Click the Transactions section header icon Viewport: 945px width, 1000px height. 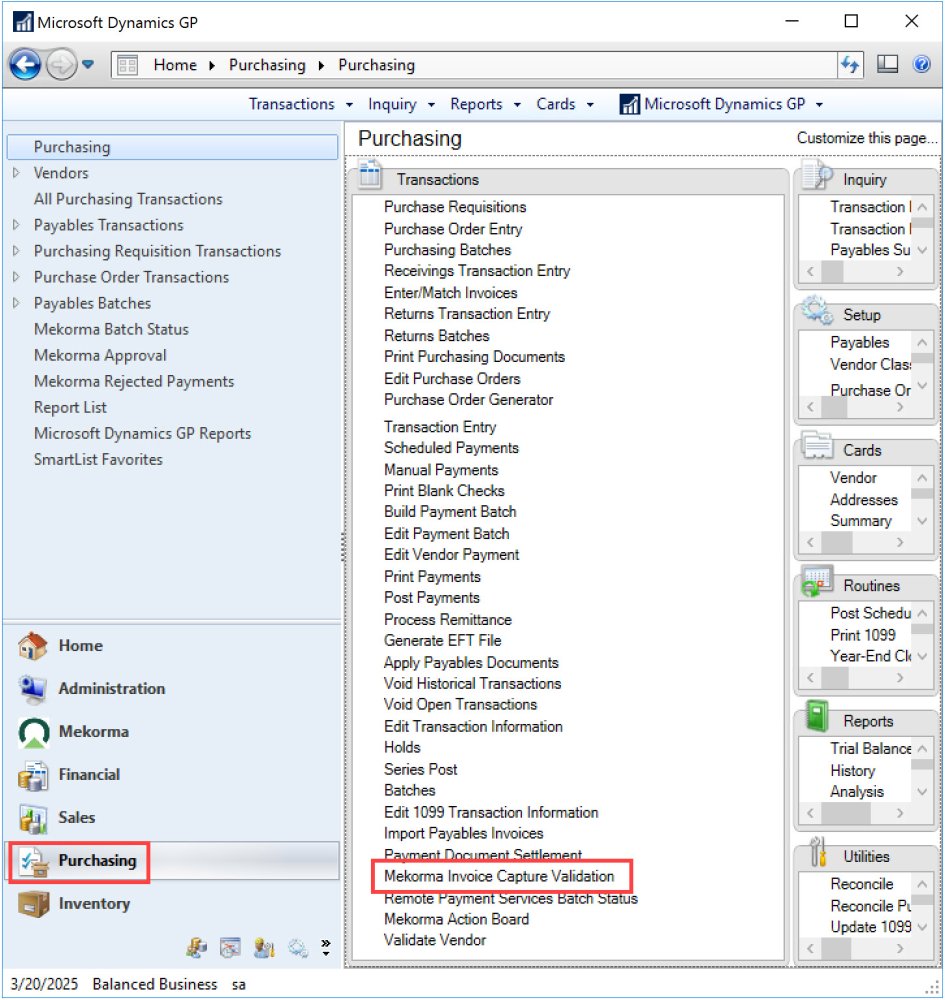(x=370, y=174)
